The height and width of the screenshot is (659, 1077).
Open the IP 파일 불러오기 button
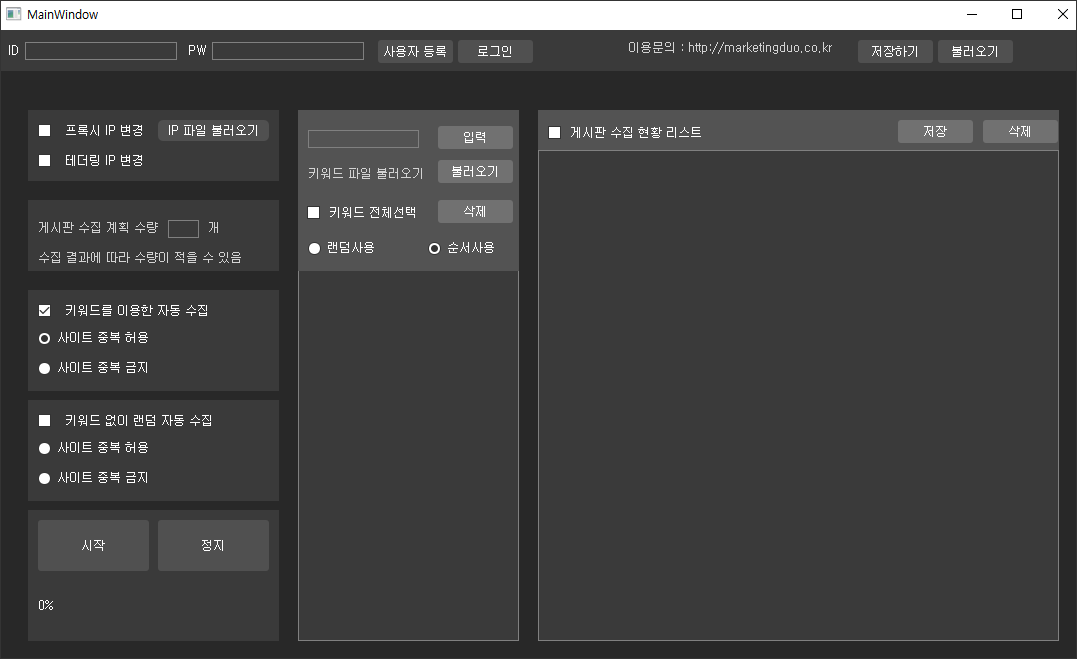point(213,130)
